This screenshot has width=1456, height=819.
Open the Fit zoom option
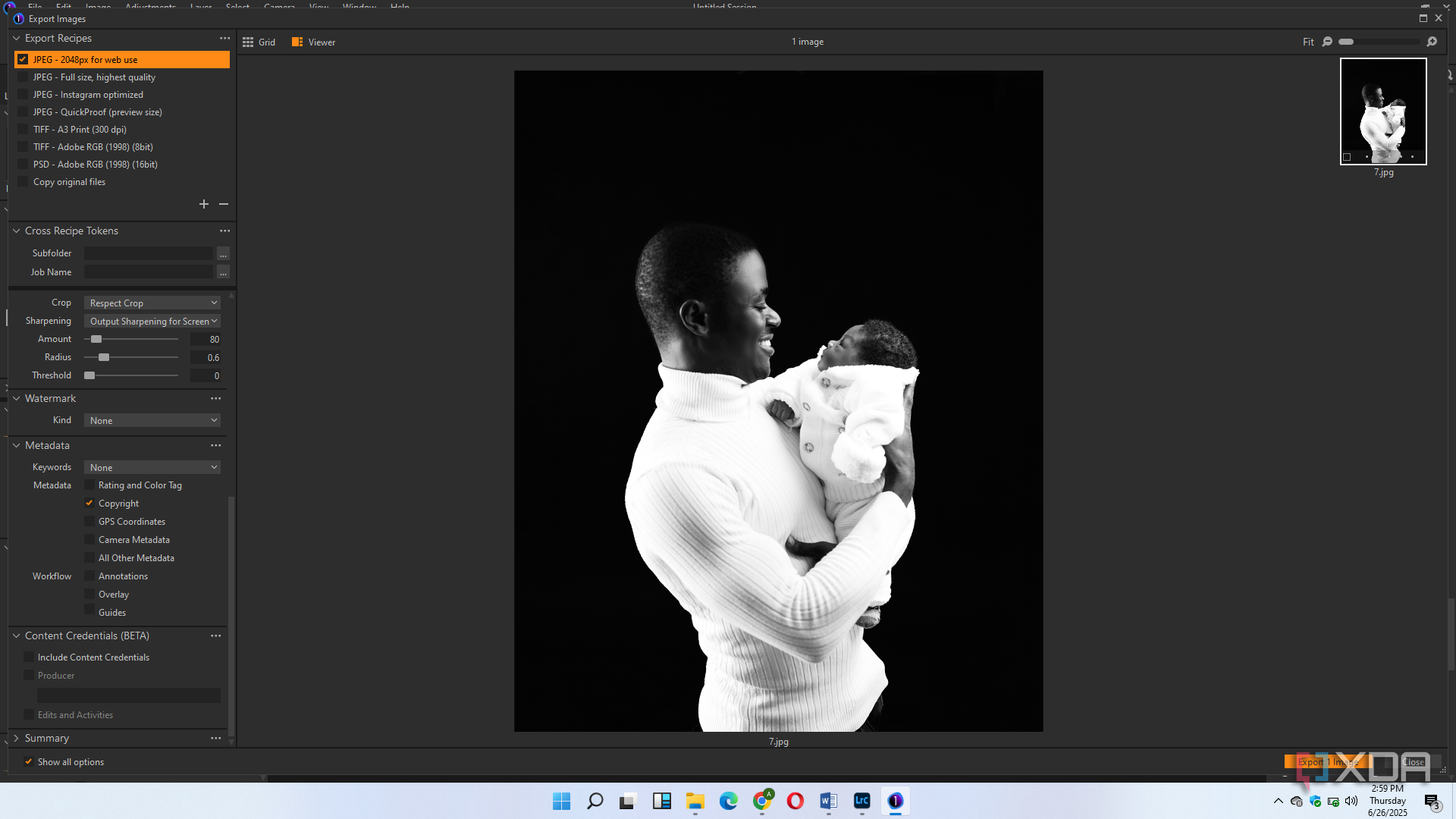tap(1308, 42)
